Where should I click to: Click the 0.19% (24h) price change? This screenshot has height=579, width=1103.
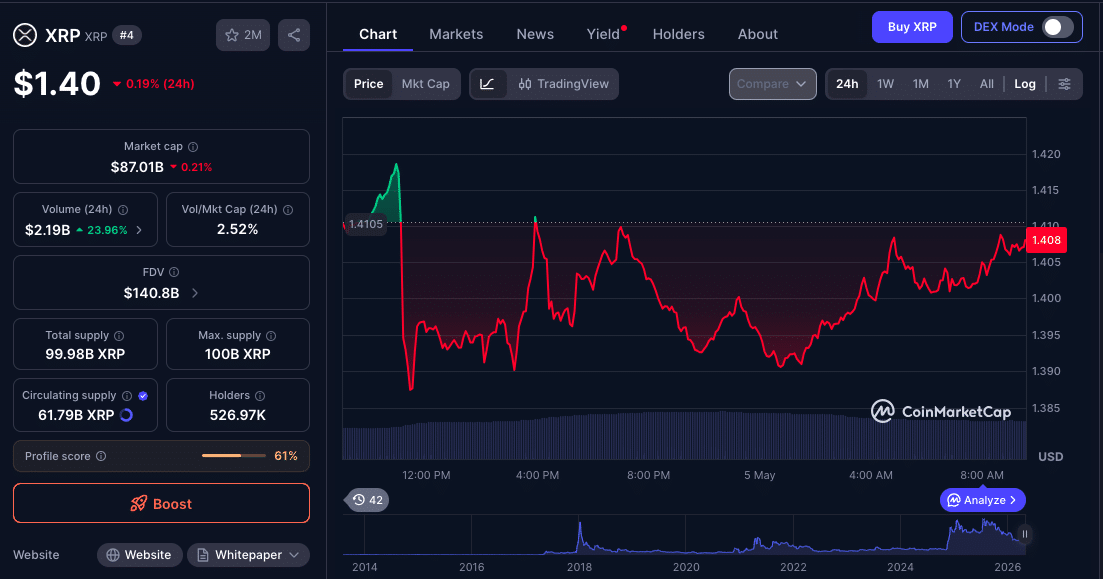pyautogui.click(x=153, y=84)
